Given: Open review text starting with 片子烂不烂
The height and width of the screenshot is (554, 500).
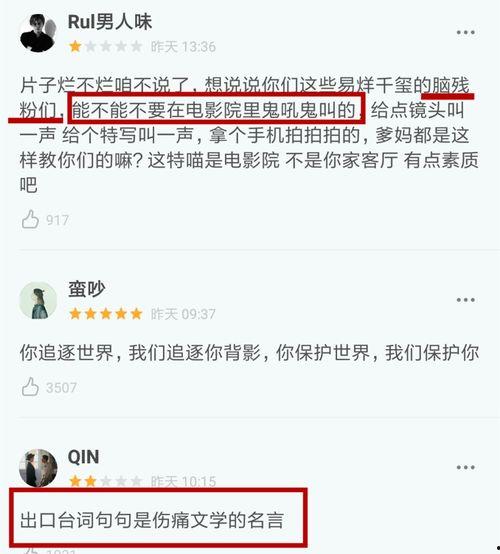Looking at the screenshot, I should (249, 135).
